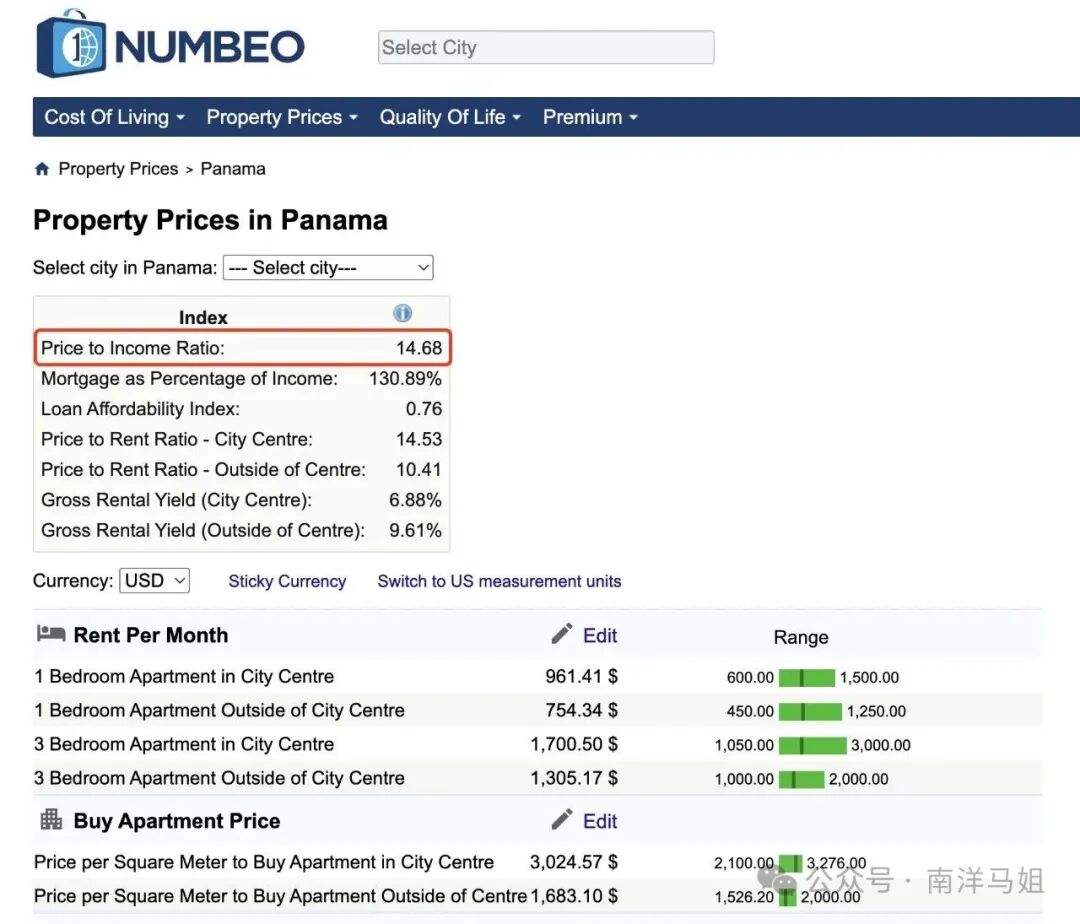The height and width of the screenshot is (924, 1080).
Task: Click the 1,683.10 $ price value
Action: 574,895
